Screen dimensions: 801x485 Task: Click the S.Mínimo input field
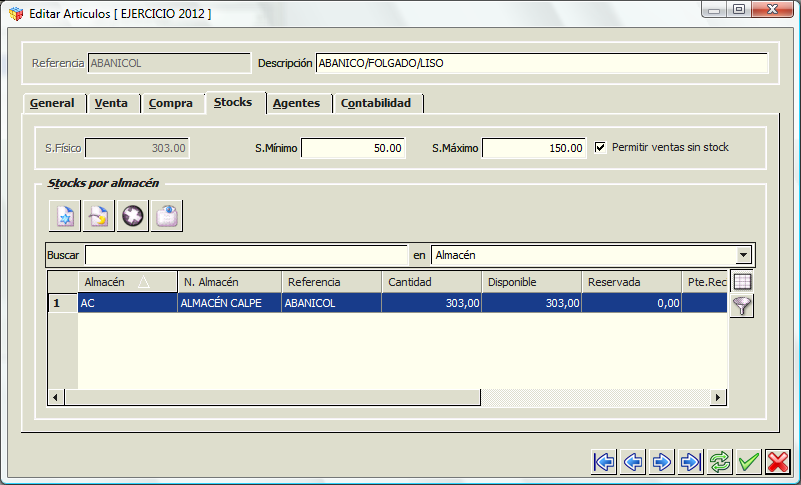tap(353, 148)
